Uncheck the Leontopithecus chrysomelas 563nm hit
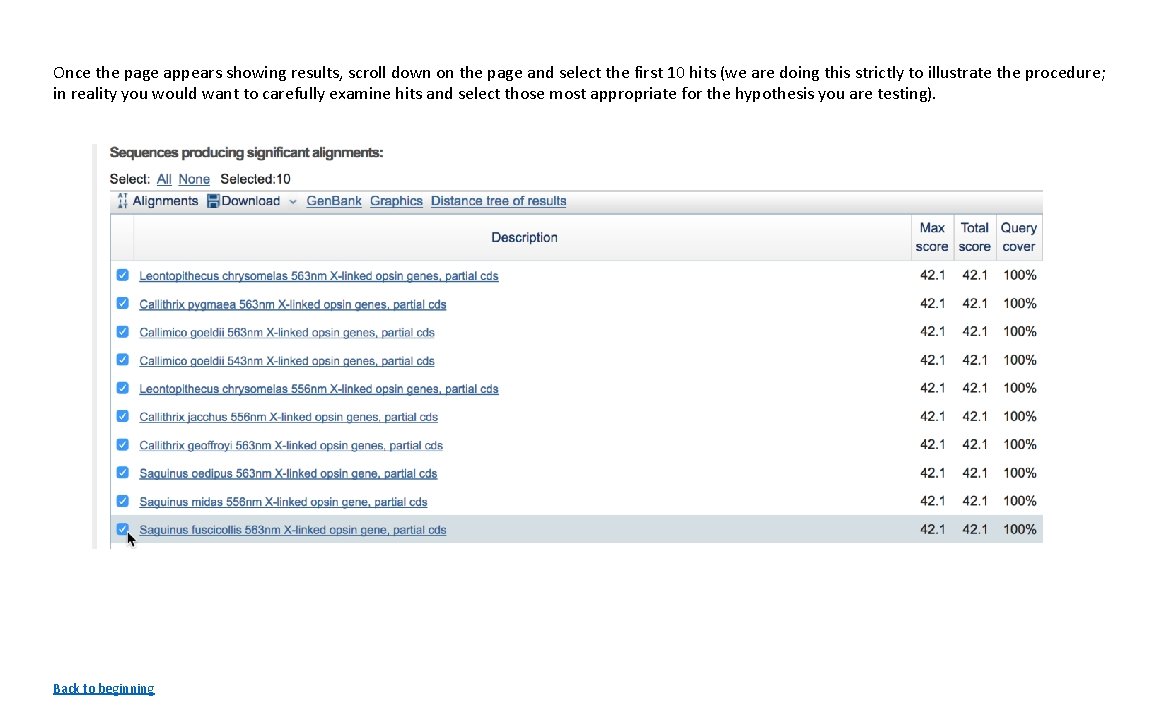Screen dimensions: 1152x720 coord(122,275)
